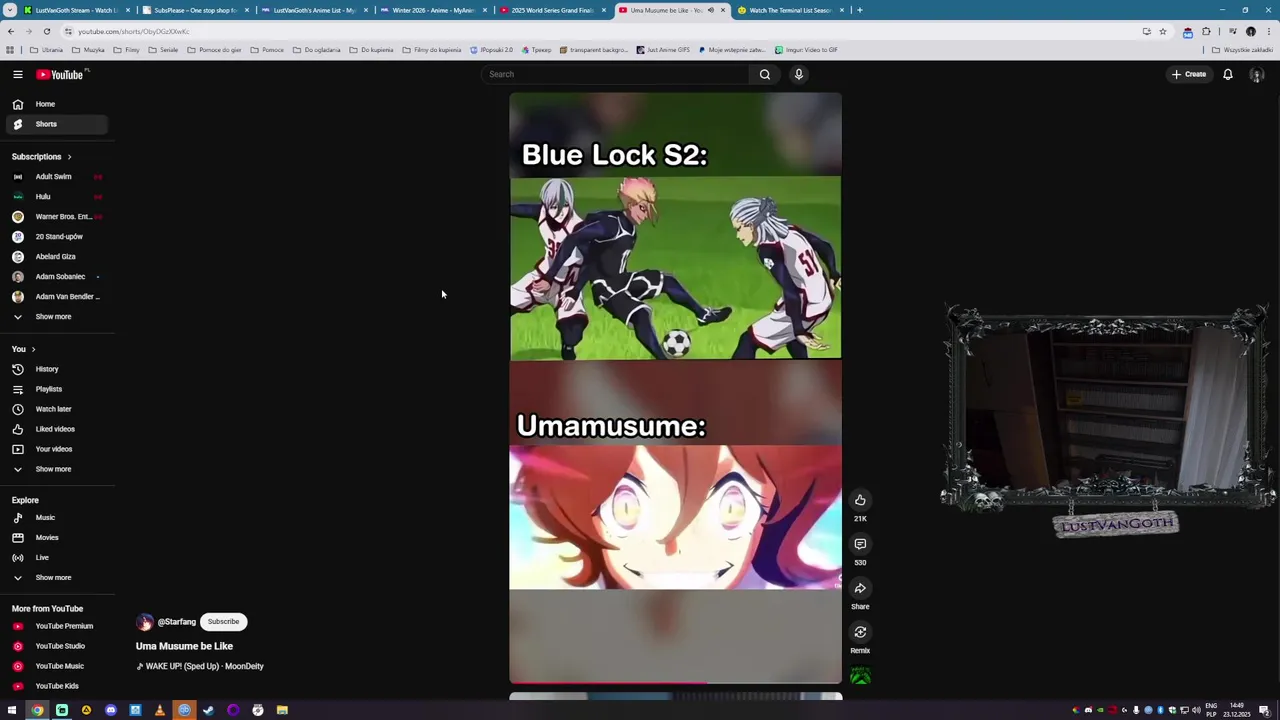Open a new browser tab
Screen dimensions: 1280x720
pyautogui.click(x=859, y=10)
